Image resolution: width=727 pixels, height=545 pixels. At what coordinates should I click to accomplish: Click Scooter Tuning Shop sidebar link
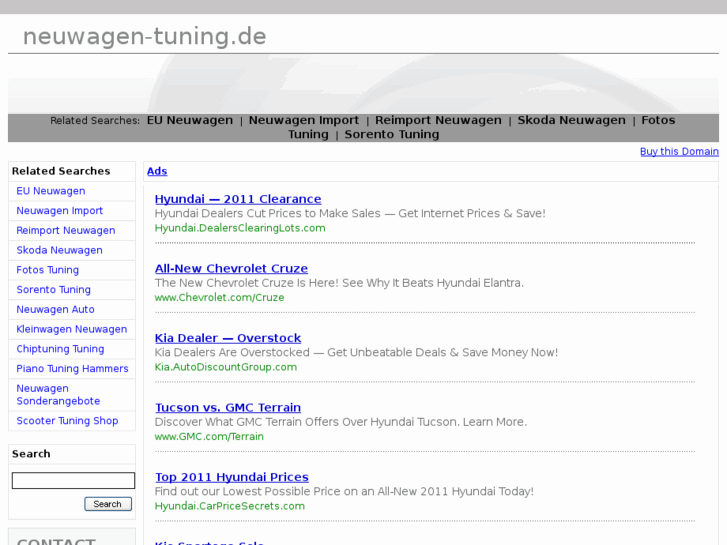coord(67,421)
